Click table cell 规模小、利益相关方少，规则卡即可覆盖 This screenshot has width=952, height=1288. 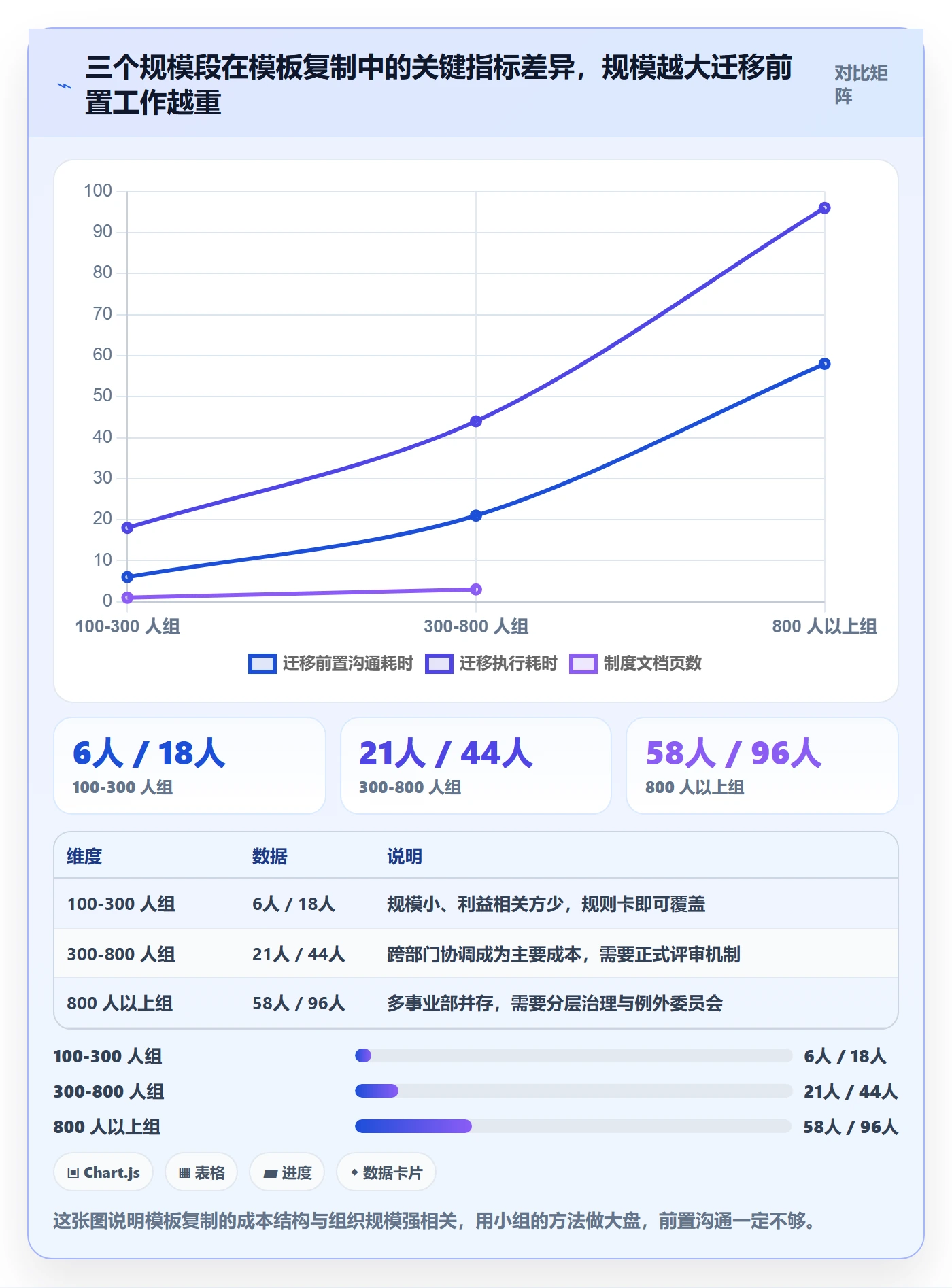coord(546,904)
